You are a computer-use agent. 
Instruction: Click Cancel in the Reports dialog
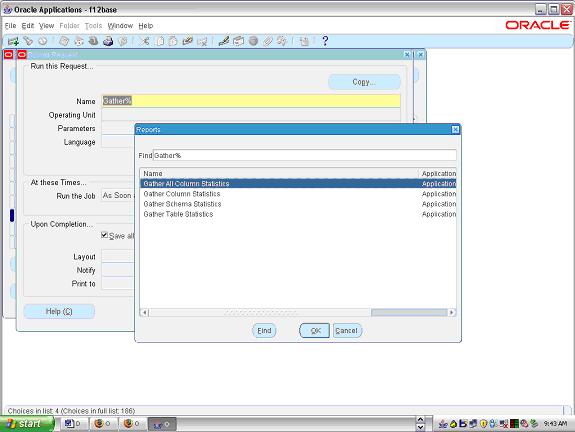[x=347, y=331]
